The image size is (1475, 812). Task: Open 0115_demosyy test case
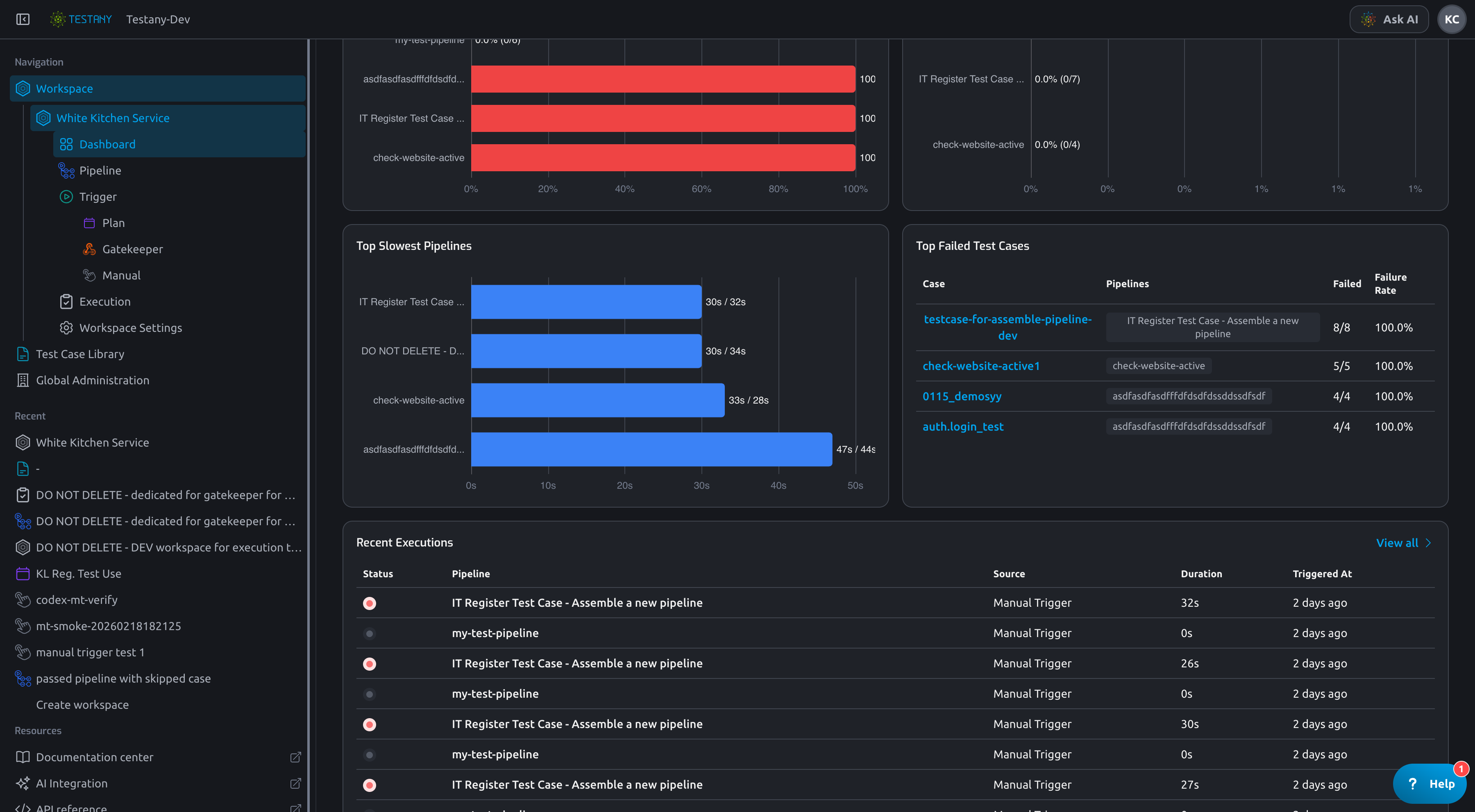962,397
